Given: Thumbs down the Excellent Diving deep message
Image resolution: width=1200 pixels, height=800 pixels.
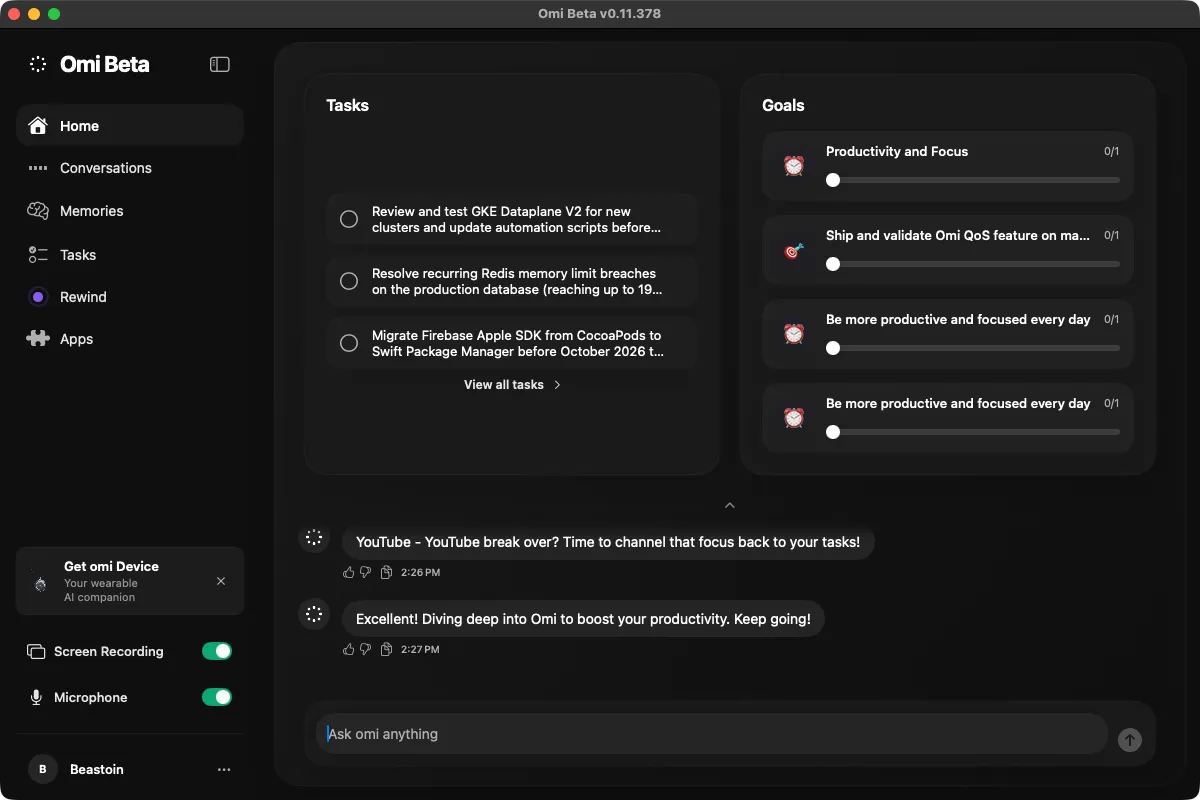Looking at the screenshot, I should [x=365, y=649].
